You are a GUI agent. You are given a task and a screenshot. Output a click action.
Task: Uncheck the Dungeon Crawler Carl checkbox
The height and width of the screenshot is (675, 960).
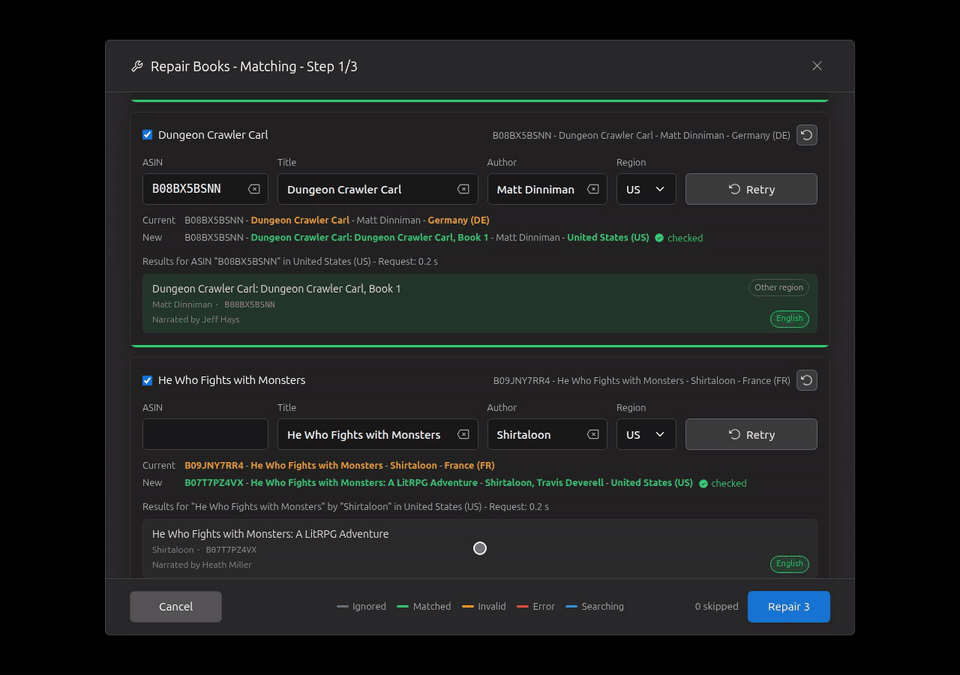tap(148, 135)
